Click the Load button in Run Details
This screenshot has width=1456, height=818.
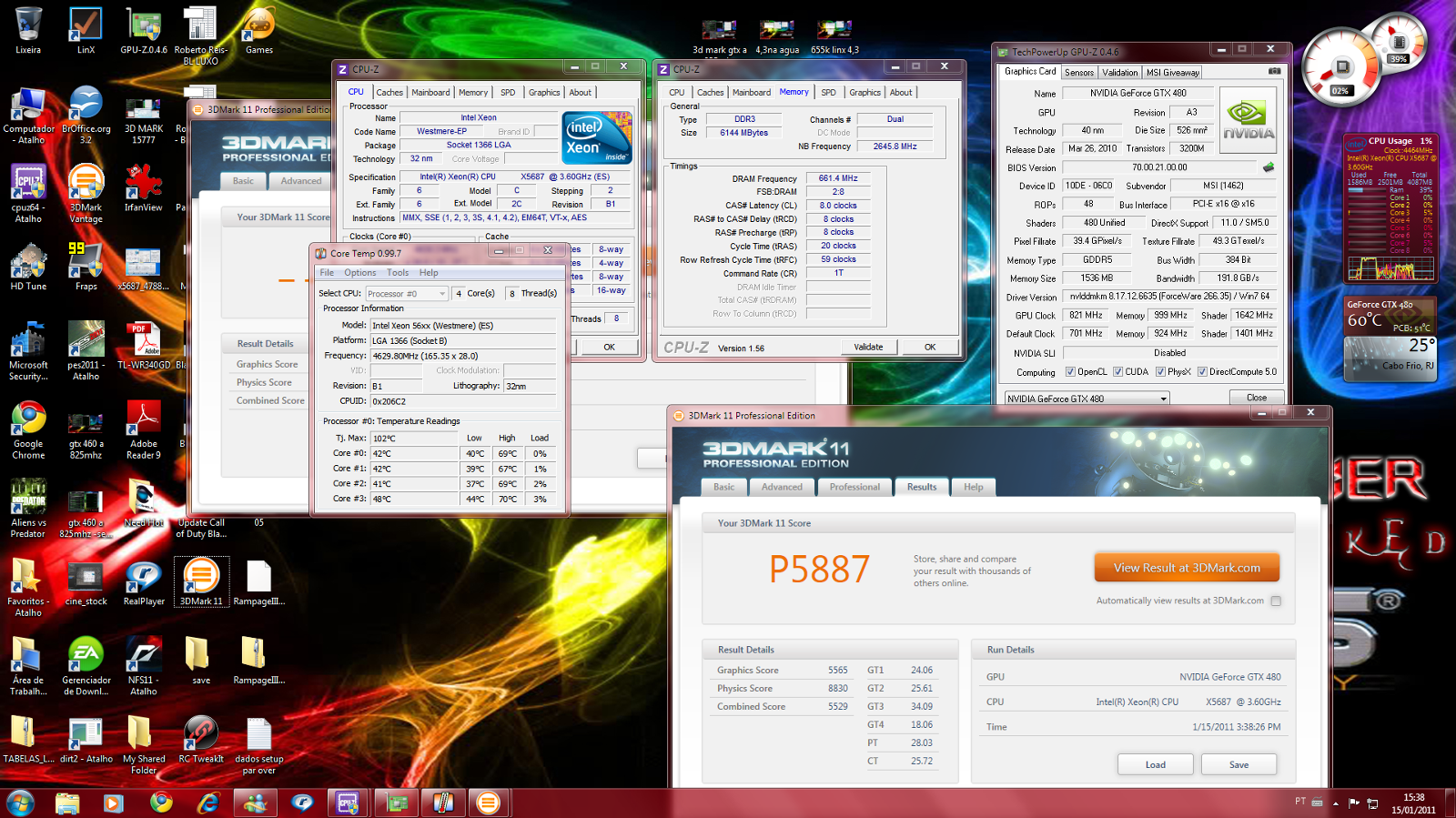[1155, 764]
